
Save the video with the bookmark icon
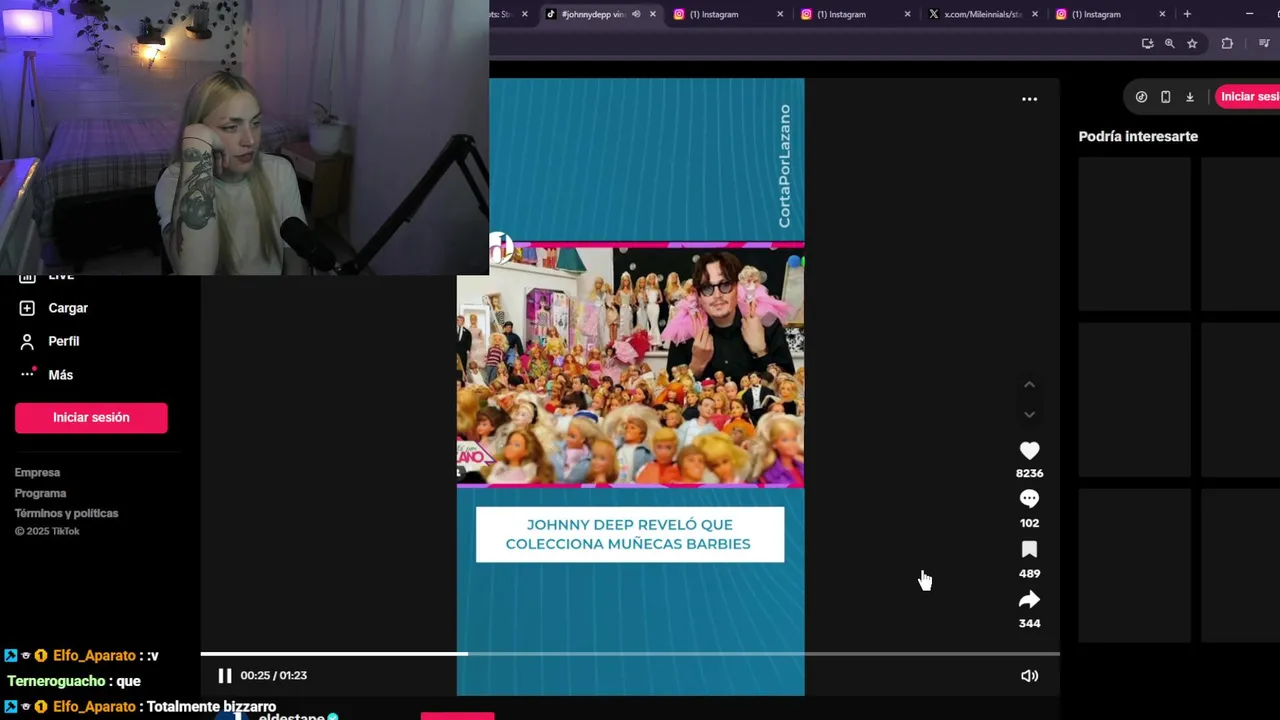click(x=1029, y=550)
